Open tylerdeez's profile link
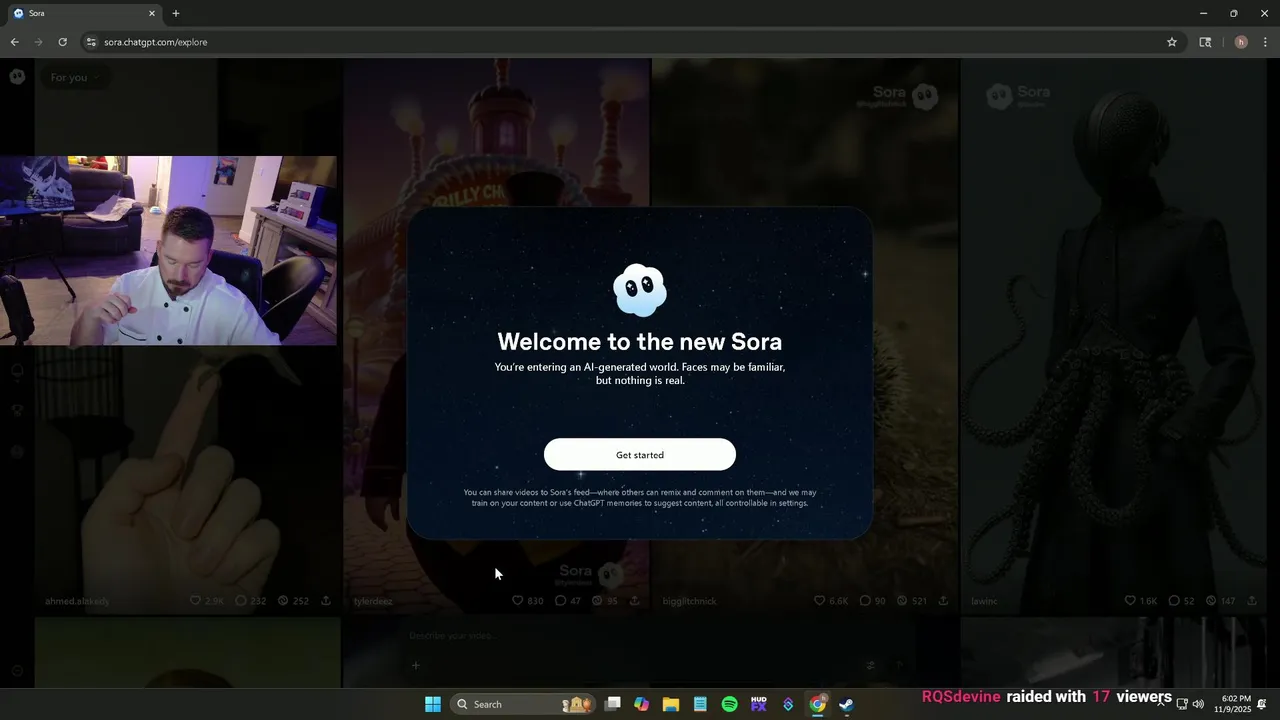1280x720 pixels. tap(373, 601)
